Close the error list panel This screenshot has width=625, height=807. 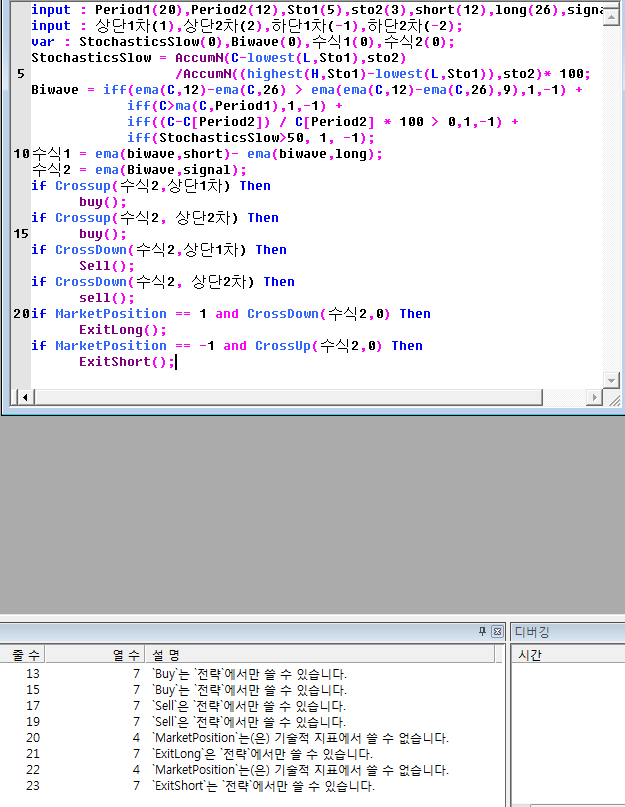497,631
